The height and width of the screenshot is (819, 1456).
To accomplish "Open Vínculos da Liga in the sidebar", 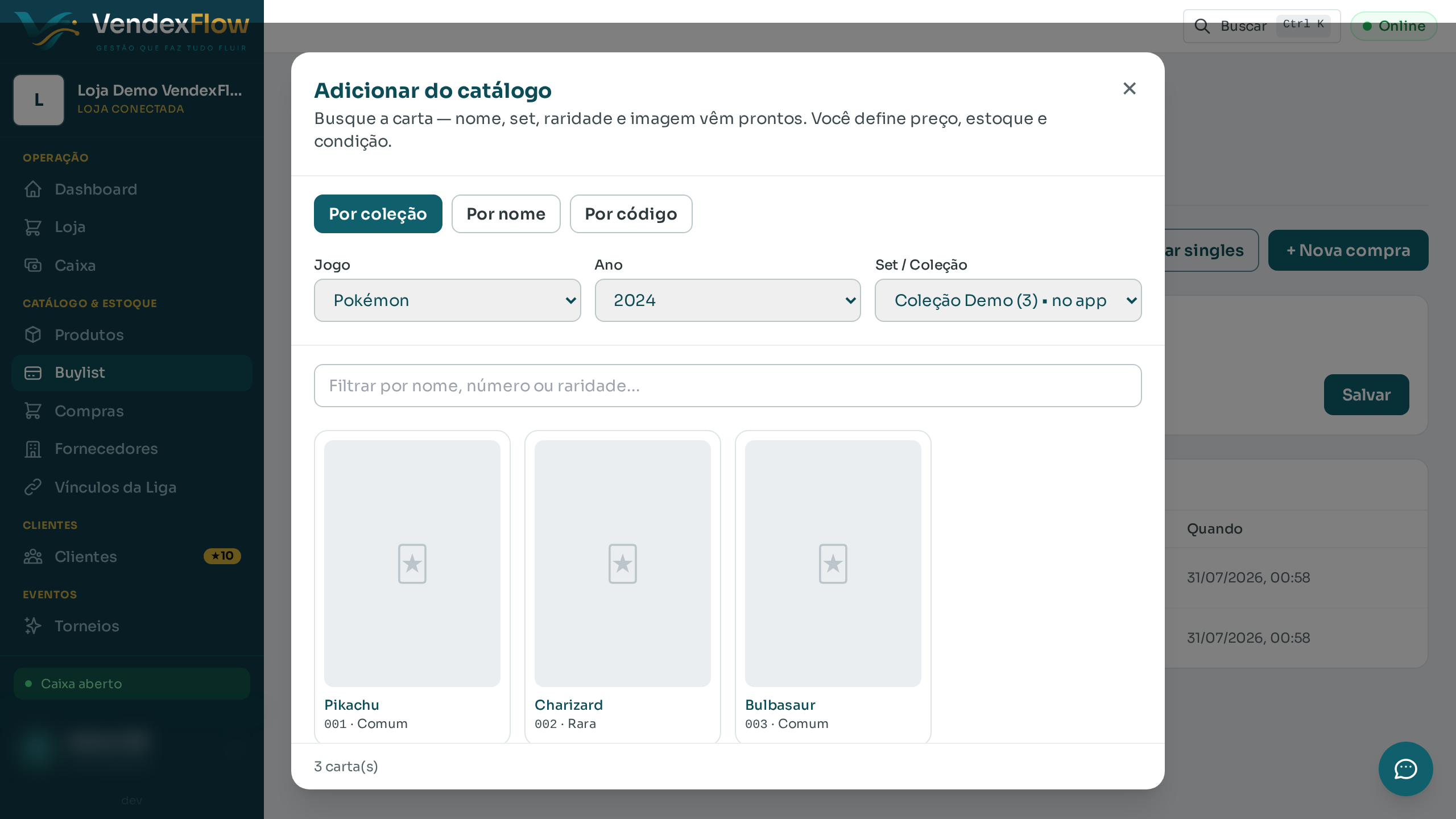I will coord(132,487).
